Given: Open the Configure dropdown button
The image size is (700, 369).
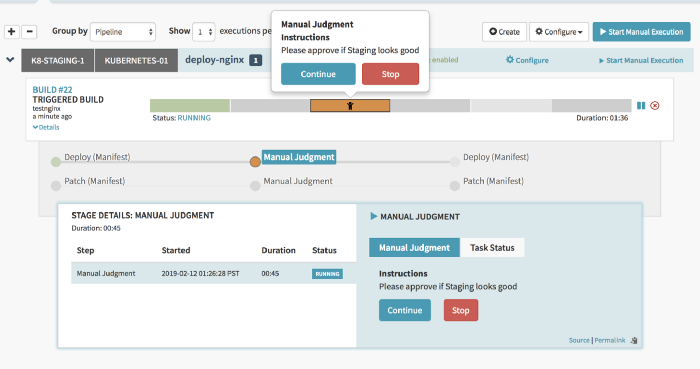Looking at the screenshot, I should pyautogui.click(x=559, y=32).
